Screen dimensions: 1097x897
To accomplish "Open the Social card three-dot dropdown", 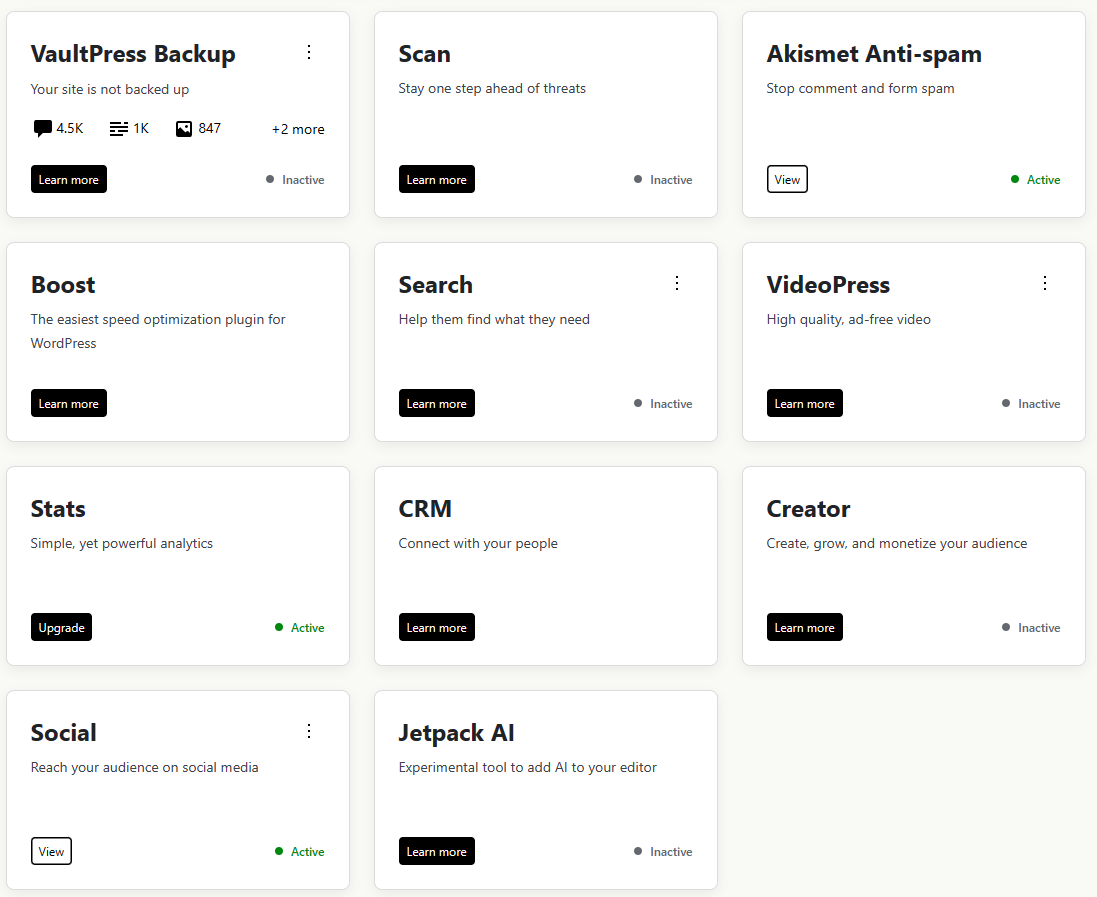I will tap(309, 731).
